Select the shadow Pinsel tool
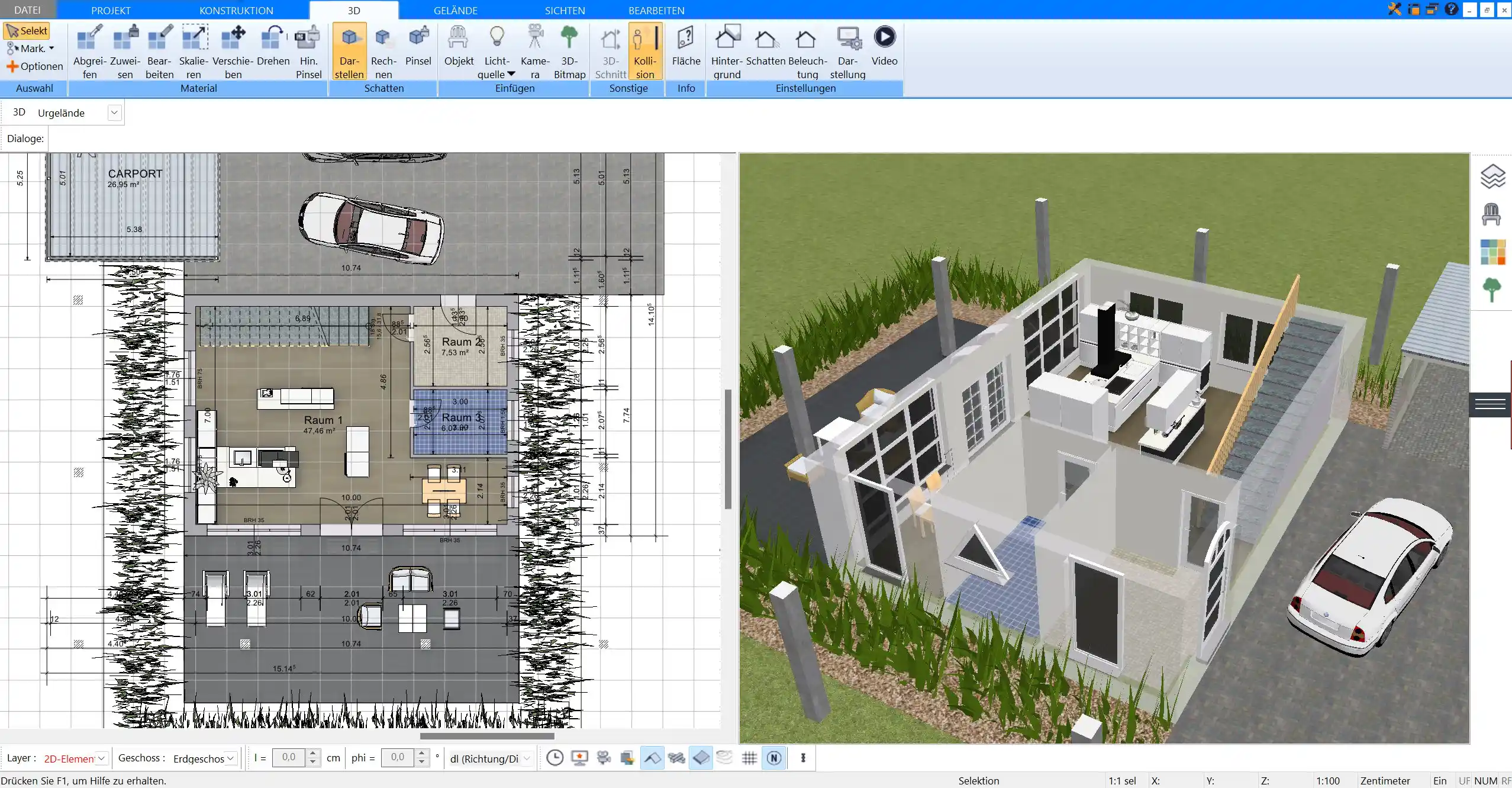This screenshot has width=1512, height=788. (x=418, y=46)
